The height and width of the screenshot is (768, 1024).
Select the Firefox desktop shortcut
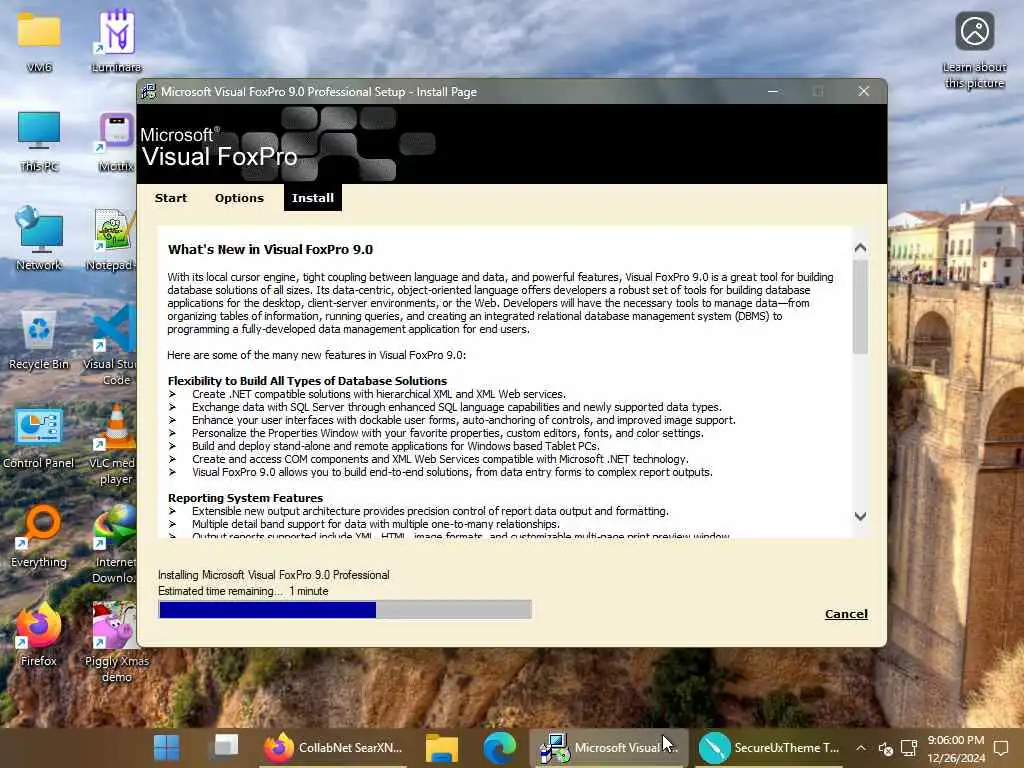39,635
